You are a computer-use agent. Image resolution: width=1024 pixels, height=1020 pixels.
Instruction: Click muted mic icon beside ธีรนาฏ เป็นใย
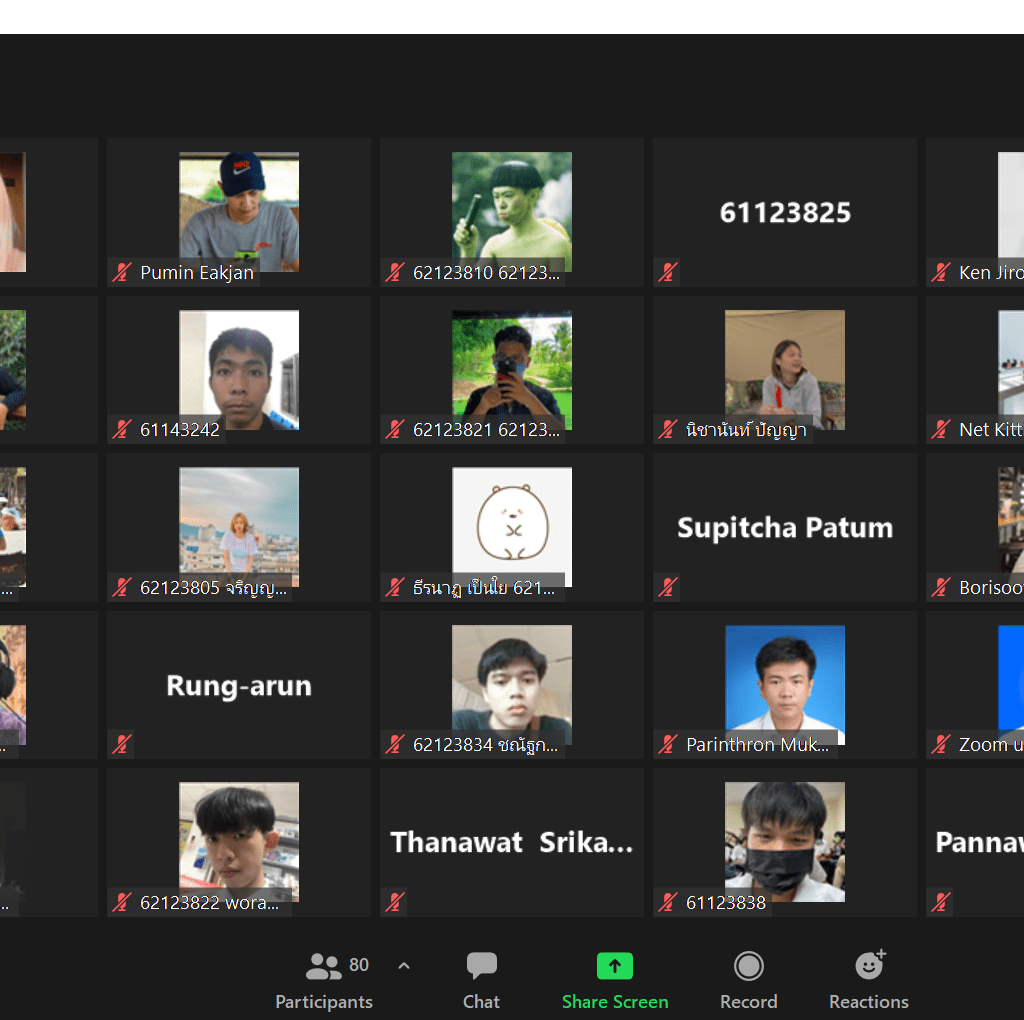point(395,587)
